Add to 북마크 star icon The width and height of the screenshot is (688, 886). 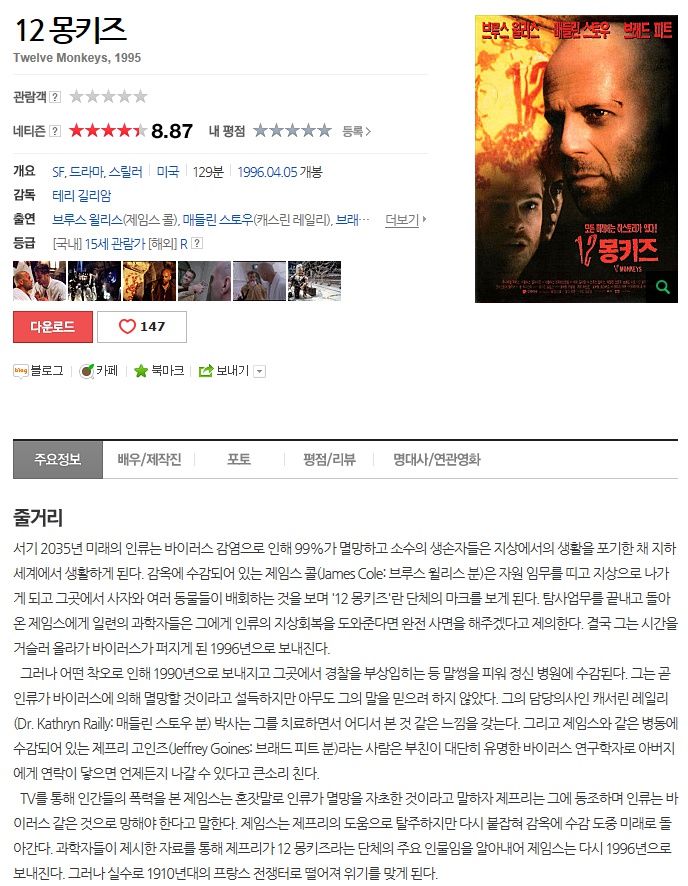point(141,371)
